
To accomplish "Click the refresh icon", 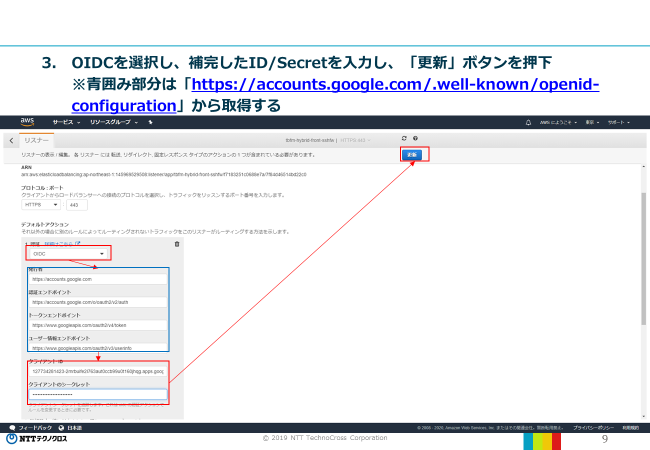I will pos(404,138).
